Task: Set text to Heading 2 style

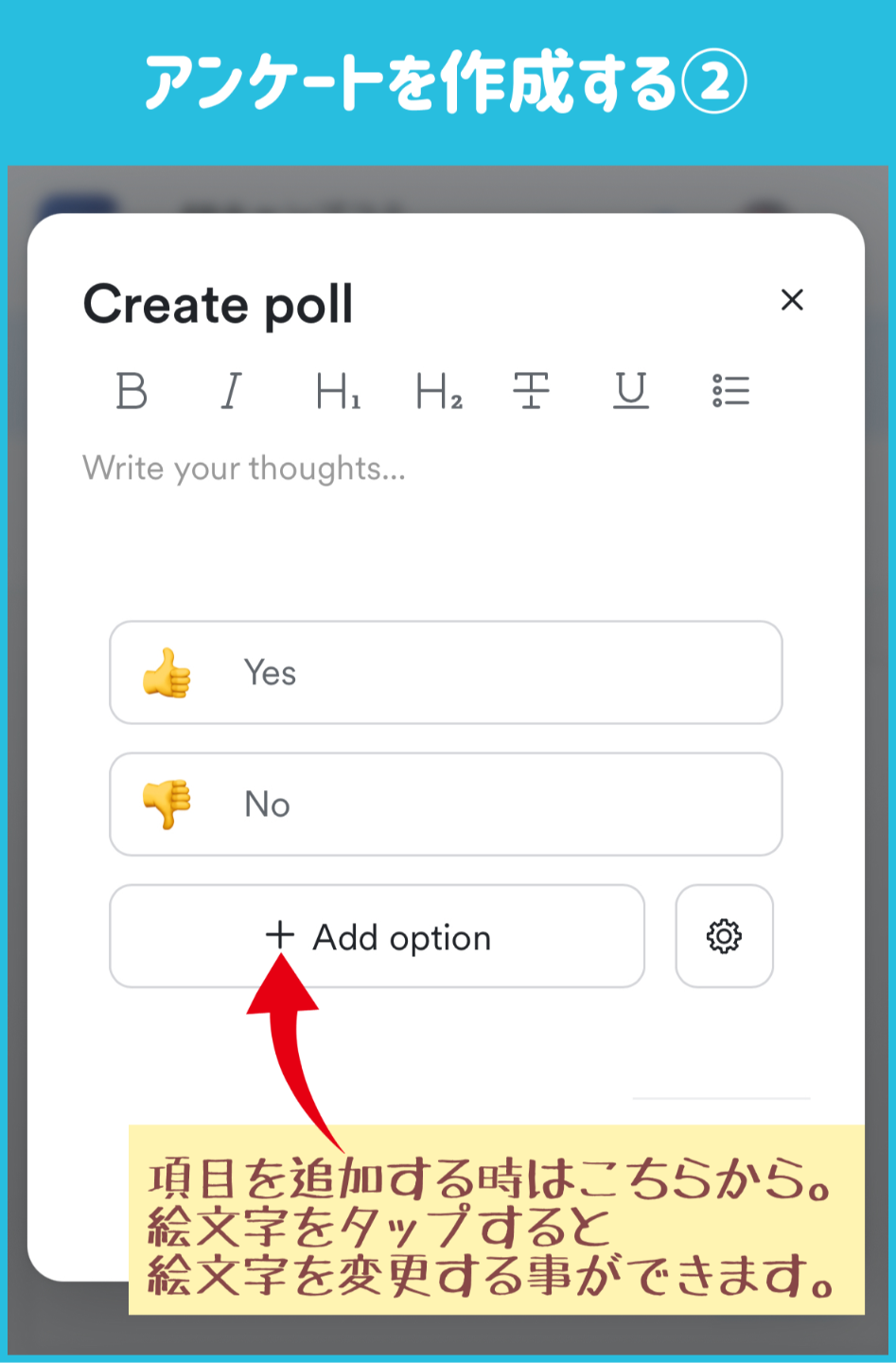Action: [439, 390]
